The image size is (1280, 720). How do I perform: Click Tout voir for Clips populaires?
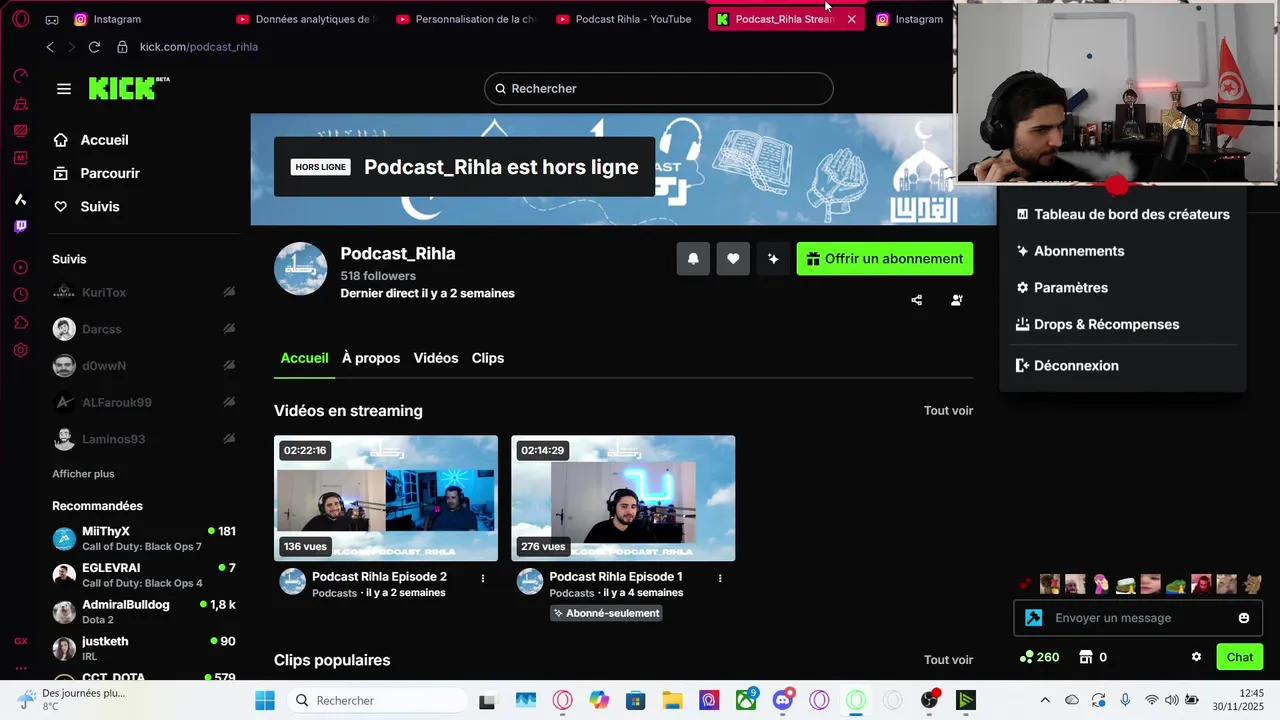click(x=948, y=660)
